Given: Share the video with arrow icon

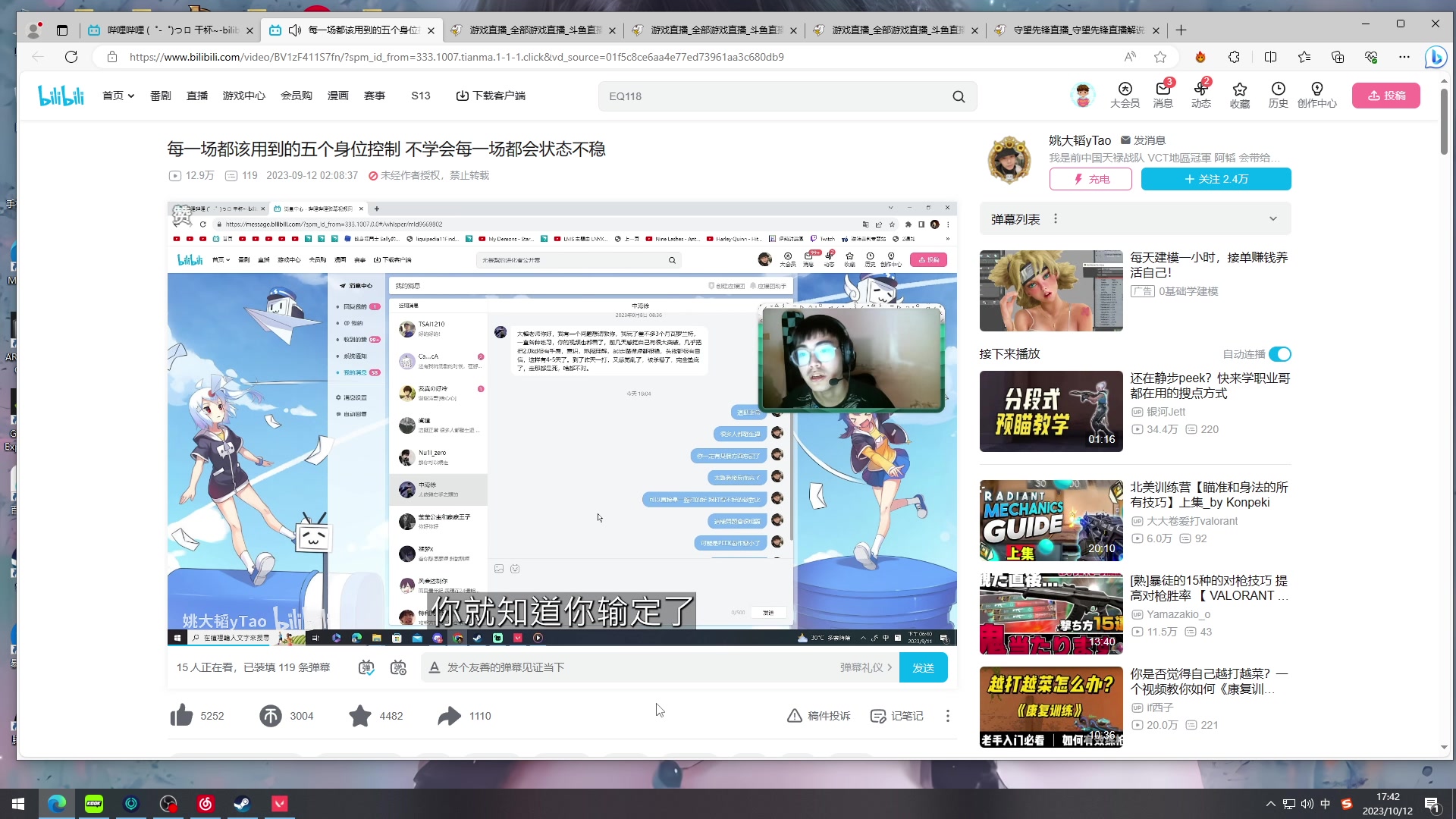Looking at the screenshot, I should 450,715.
